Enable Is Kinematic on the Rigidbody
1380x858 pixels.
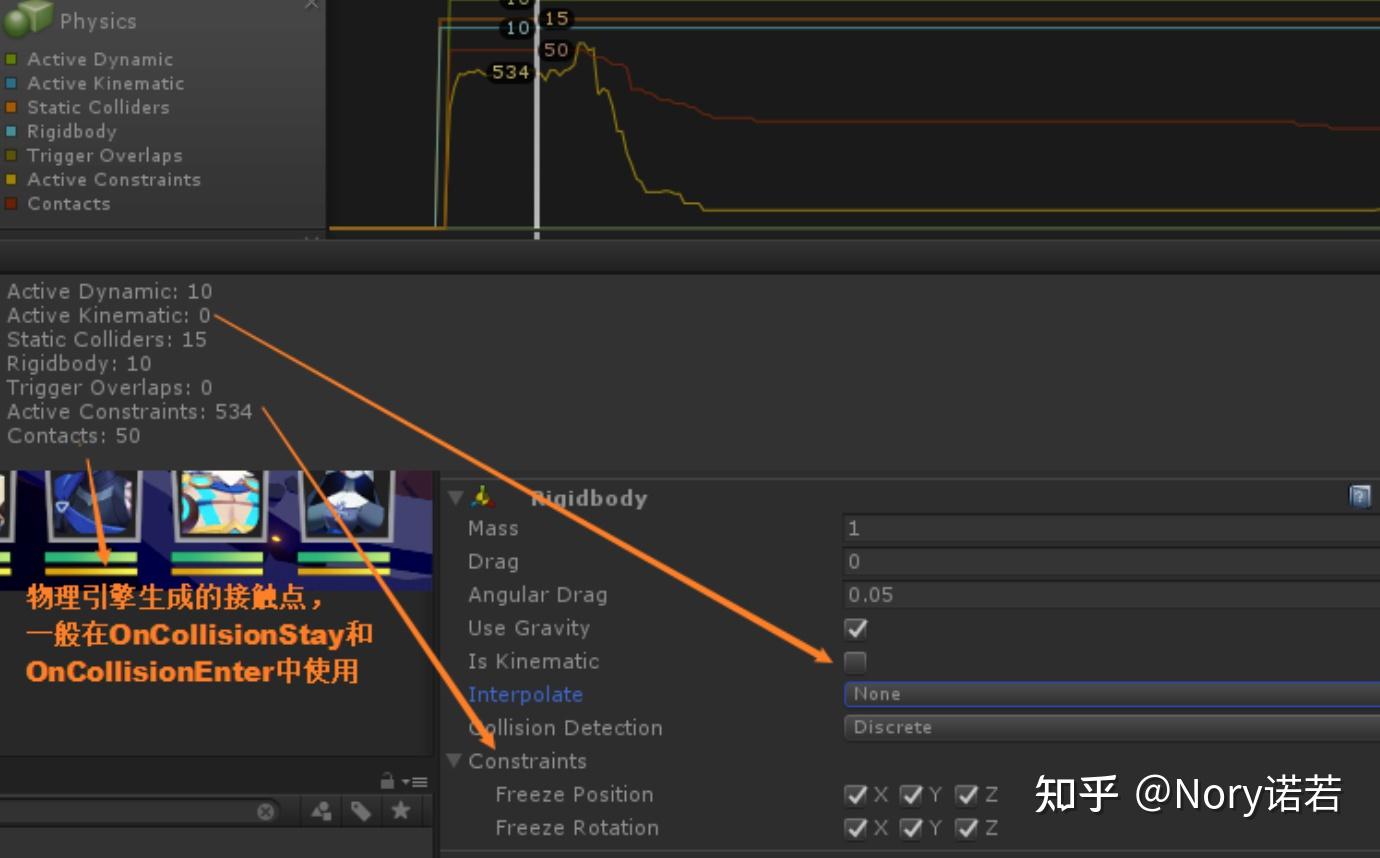[x=856, y=660]
